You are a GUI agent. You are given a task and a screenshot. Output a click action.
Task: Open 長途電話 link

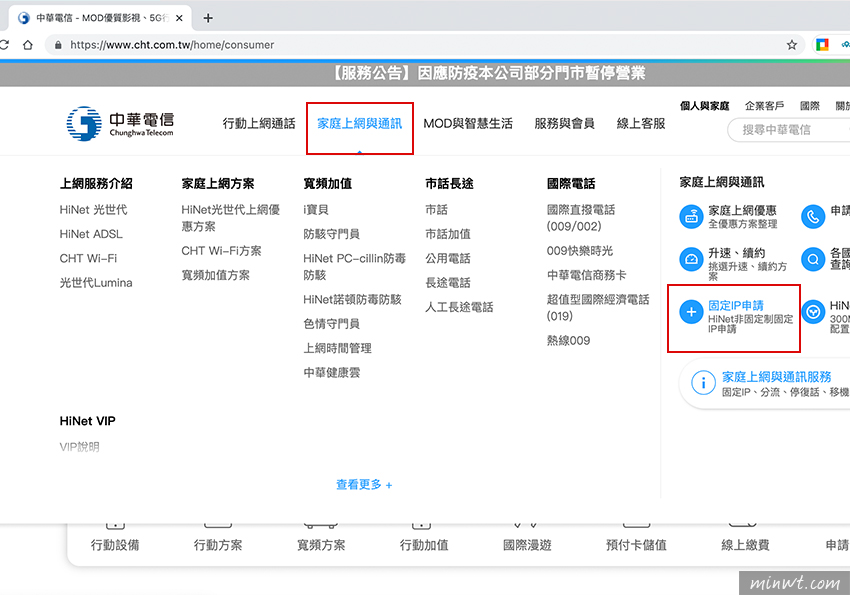(x=448, y=283)
